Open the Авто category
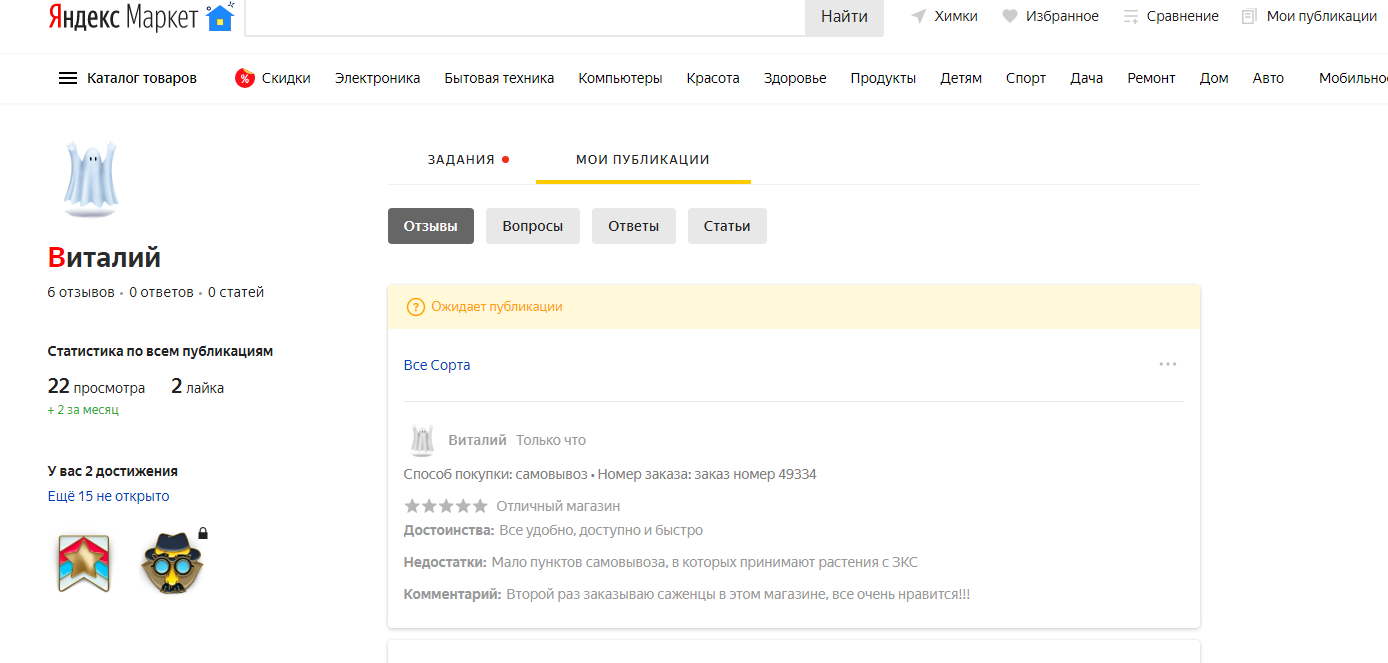 [1268, 78]
